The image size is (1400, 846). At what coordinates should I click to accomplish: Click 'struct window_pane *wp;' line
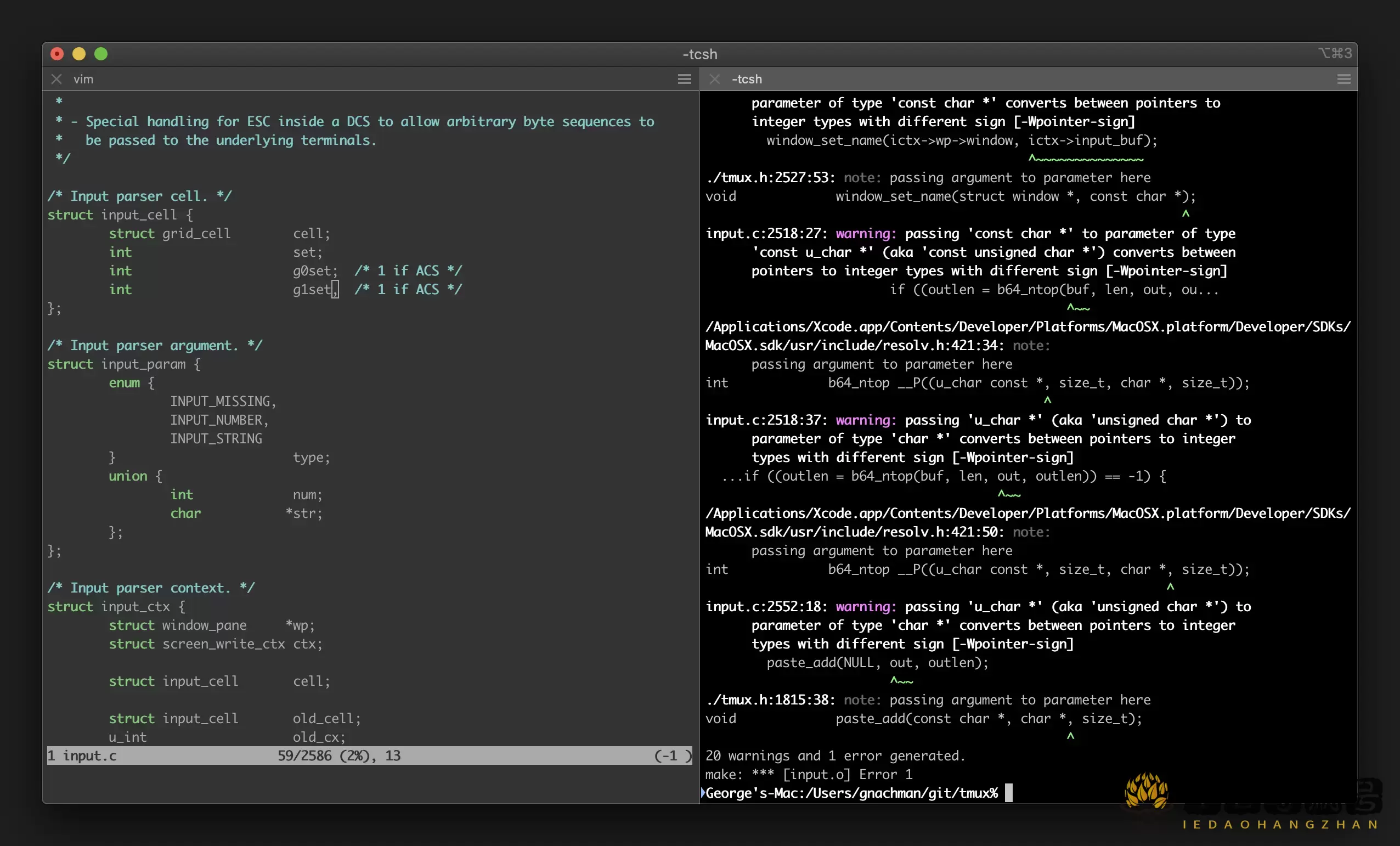[211, 625]
